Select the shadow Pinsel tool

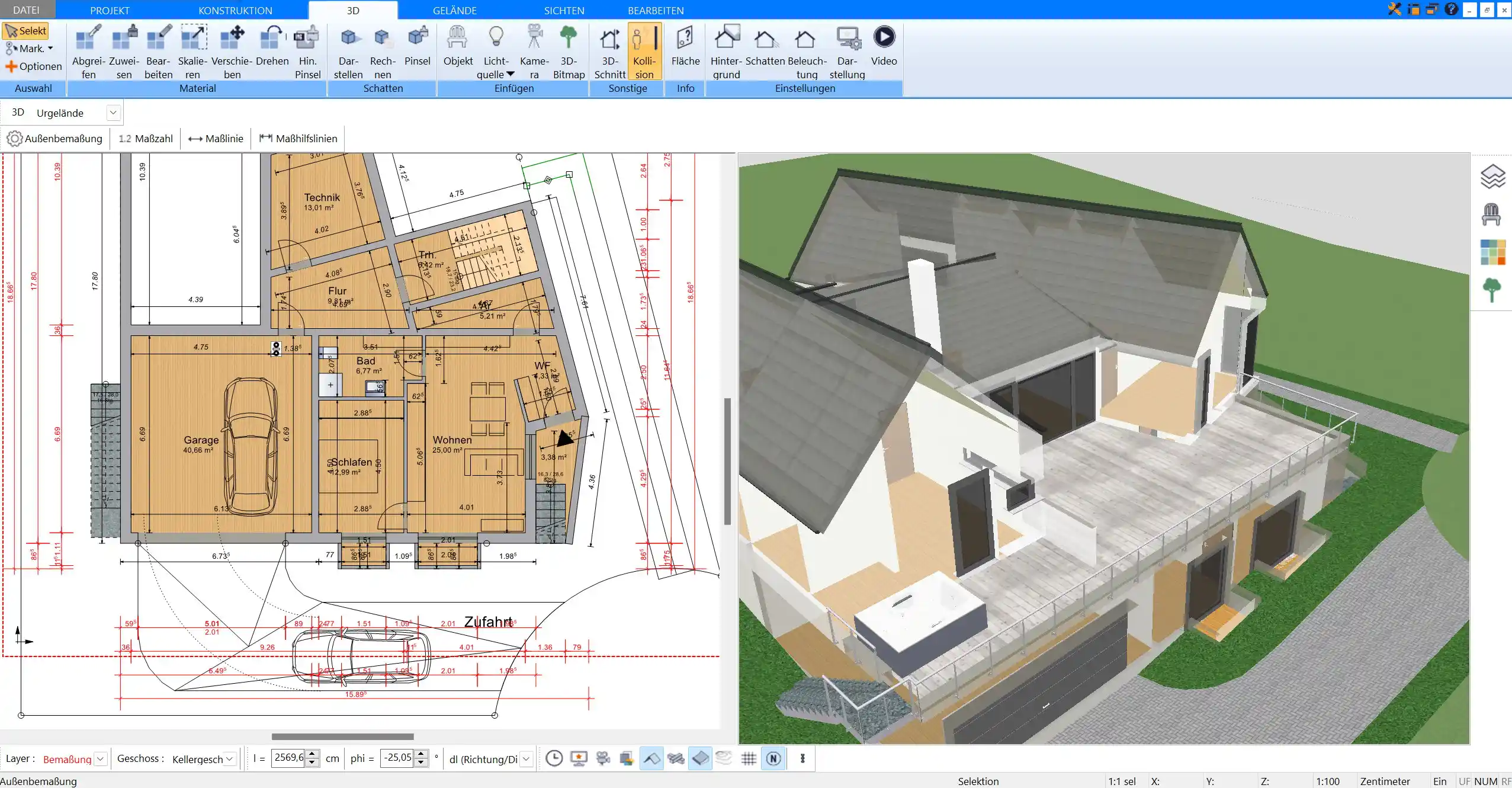[x=418, y=46]
